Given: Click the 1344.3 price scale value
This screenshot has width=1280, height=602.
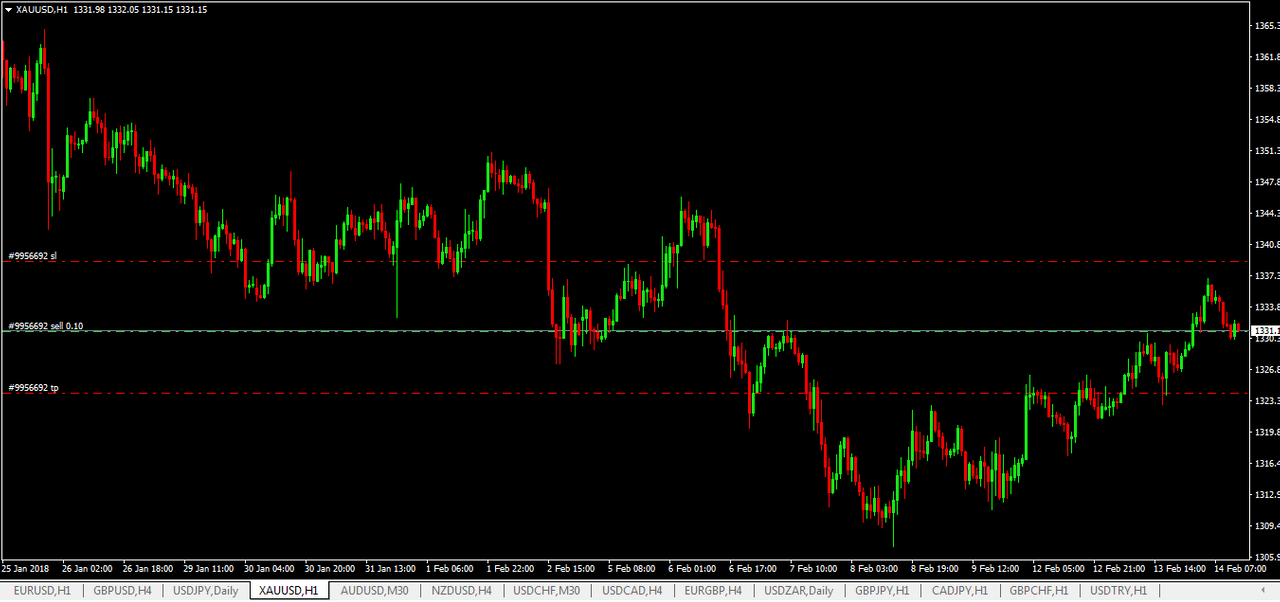Looking at the screenshot, I should coord(1266,213).
